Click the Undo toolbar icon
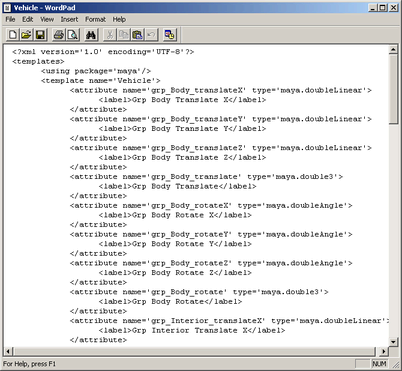 click(151, 35)
